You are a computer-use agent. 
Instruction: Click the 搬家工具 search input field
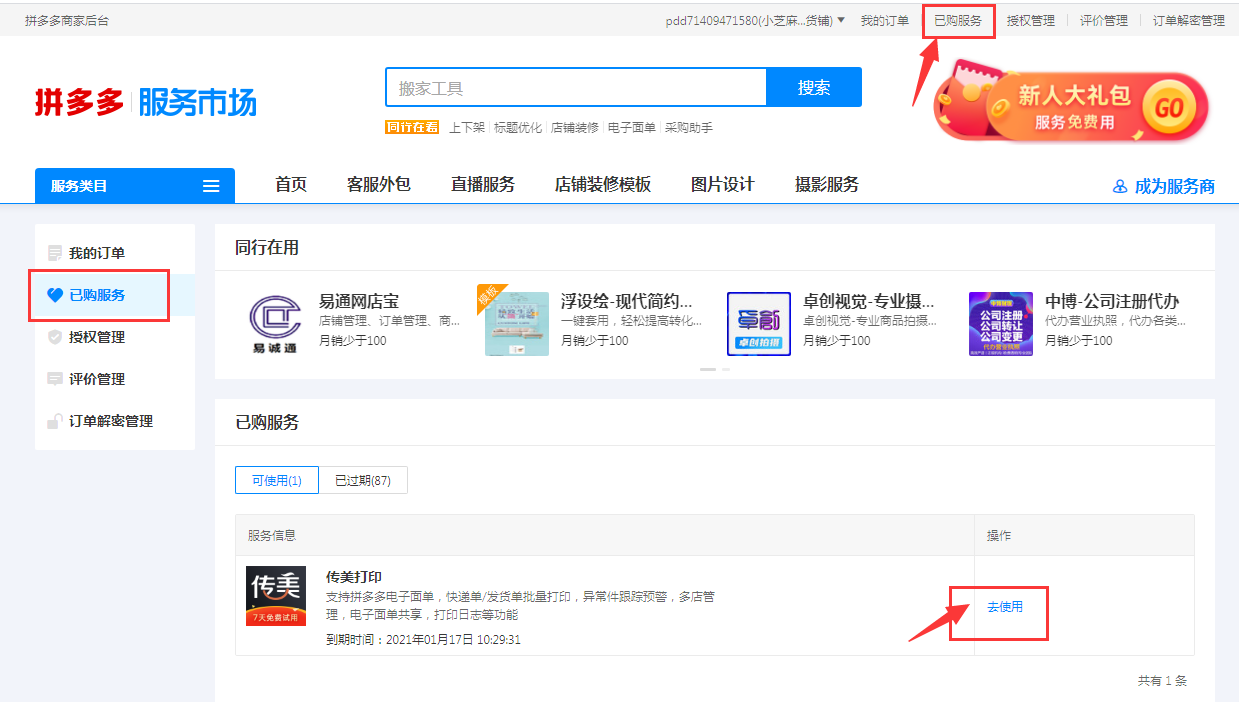point(575,88)
